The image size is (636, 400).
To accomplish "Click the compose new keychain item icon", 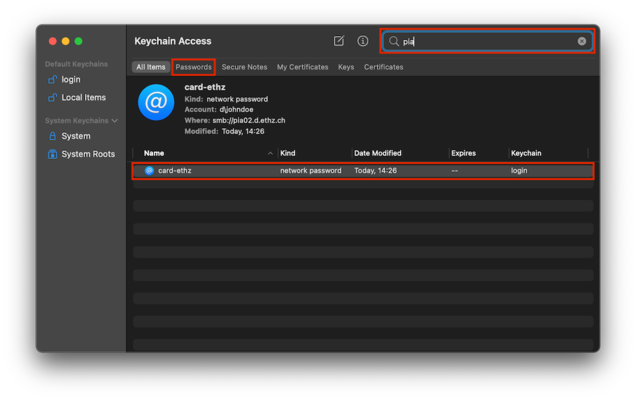I will (339, 41).
